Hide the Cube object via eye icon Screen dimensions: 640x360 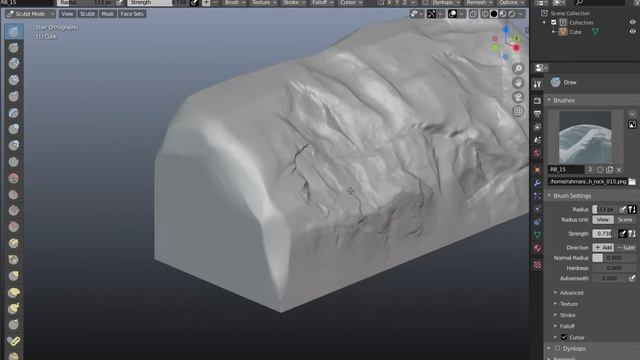pos(632,31)
